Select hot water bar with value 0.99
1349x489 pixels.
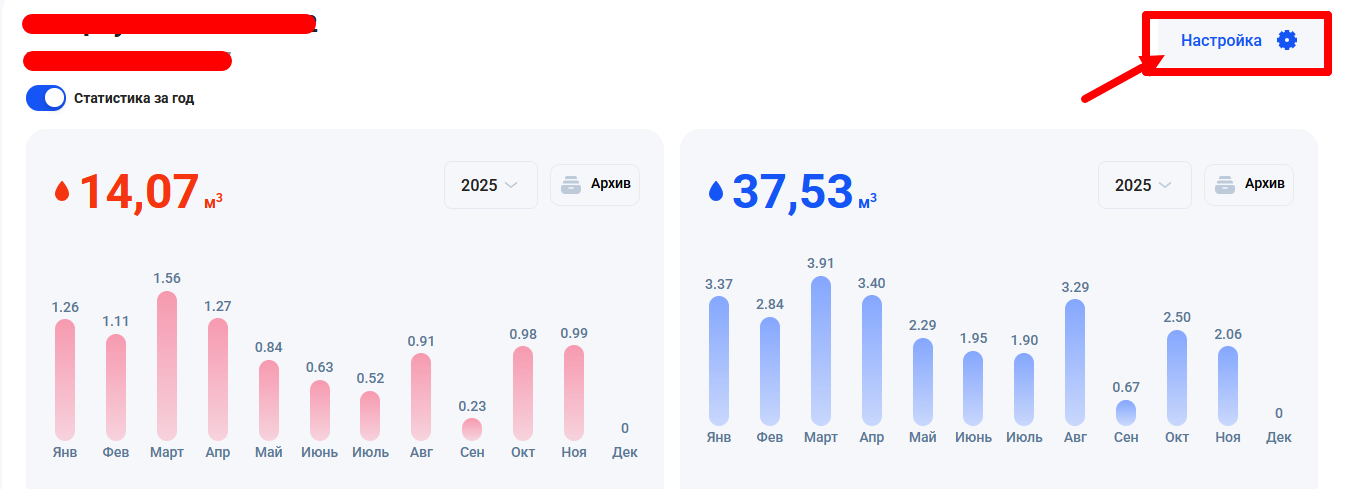[574, 393]
